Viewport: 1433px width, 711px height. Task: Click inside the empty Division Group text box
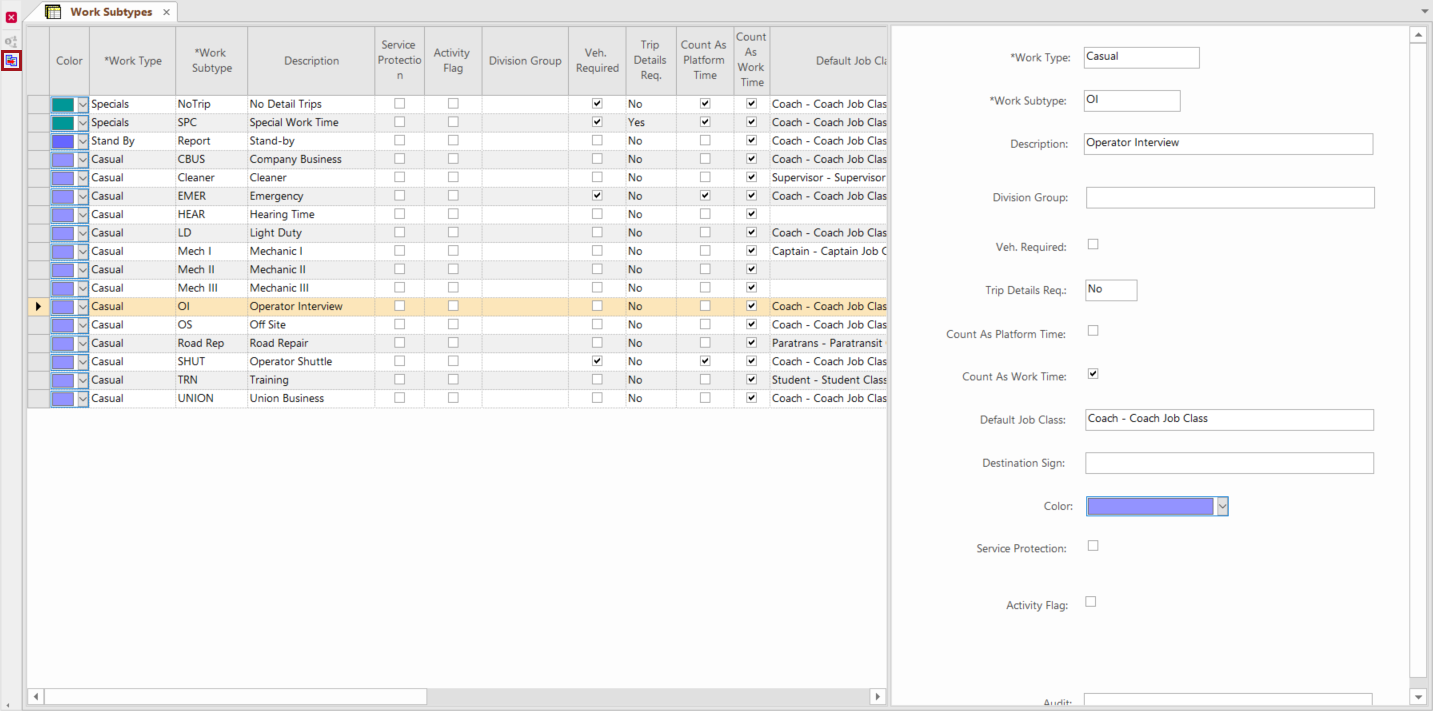point(1228,197)
